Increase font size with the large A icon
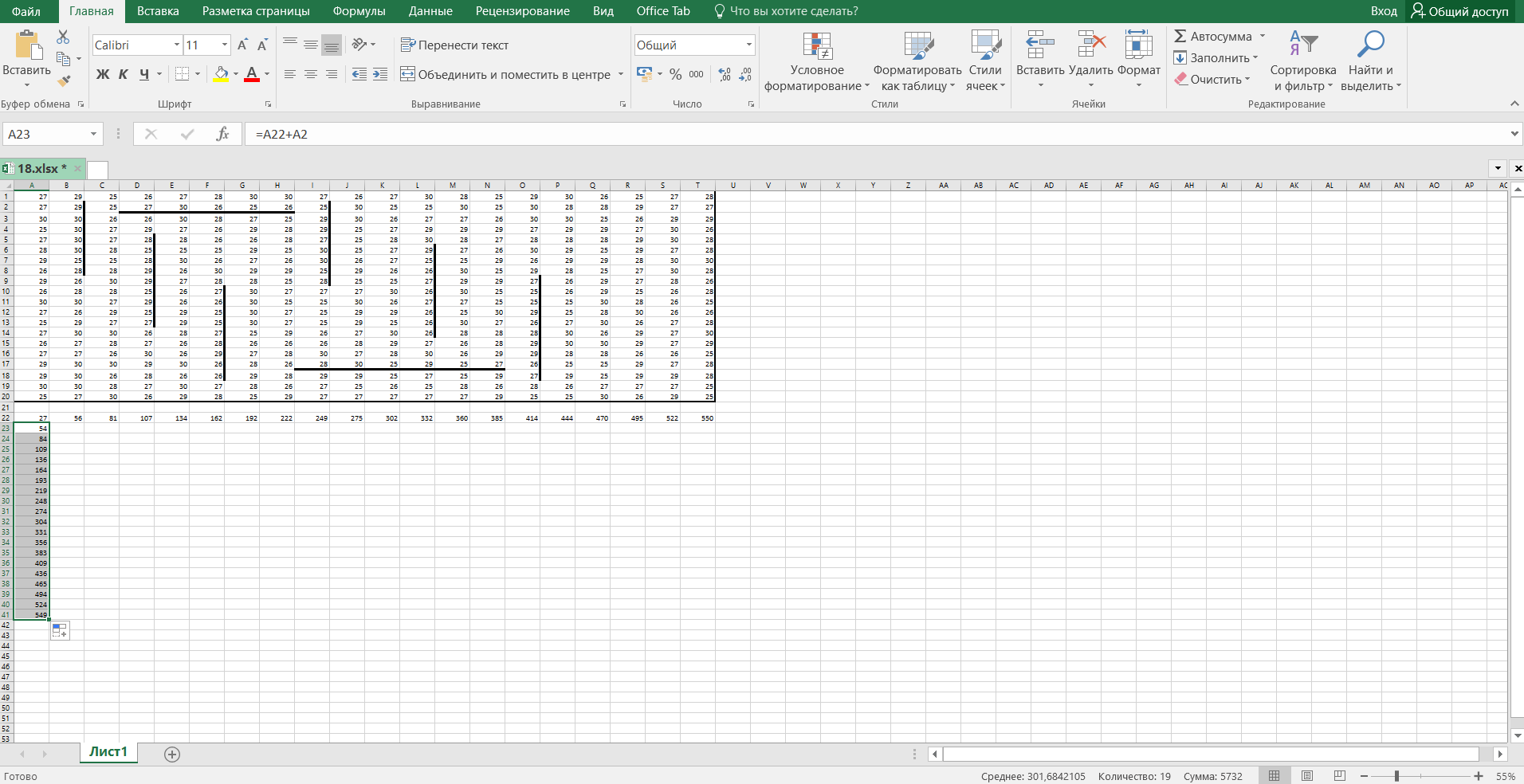 coord(242,45)
